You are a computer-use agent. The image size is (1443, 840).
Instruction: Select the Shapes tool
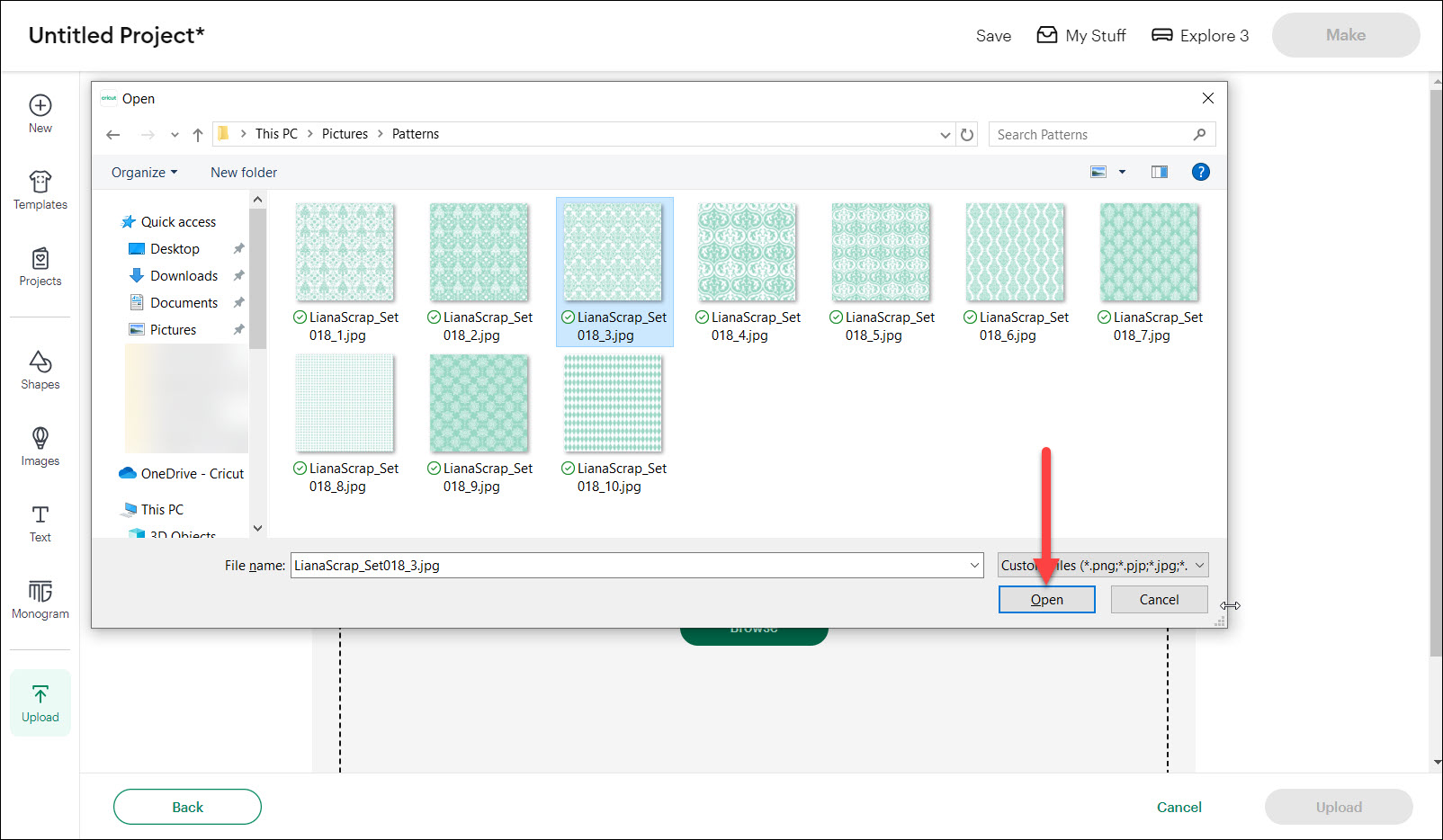click(40, 370)
